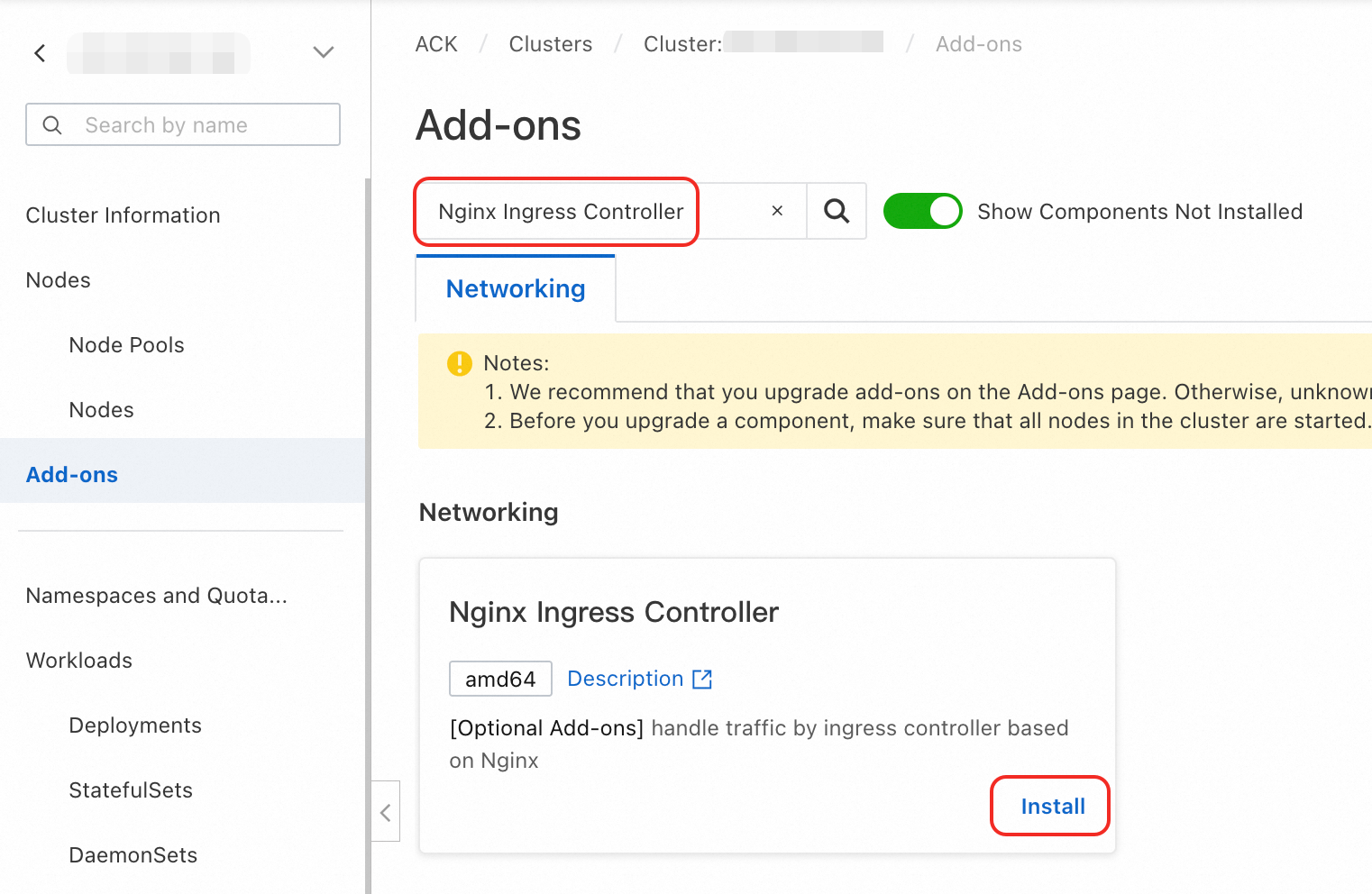Expand the Workloads section

(x=79, y=661)
